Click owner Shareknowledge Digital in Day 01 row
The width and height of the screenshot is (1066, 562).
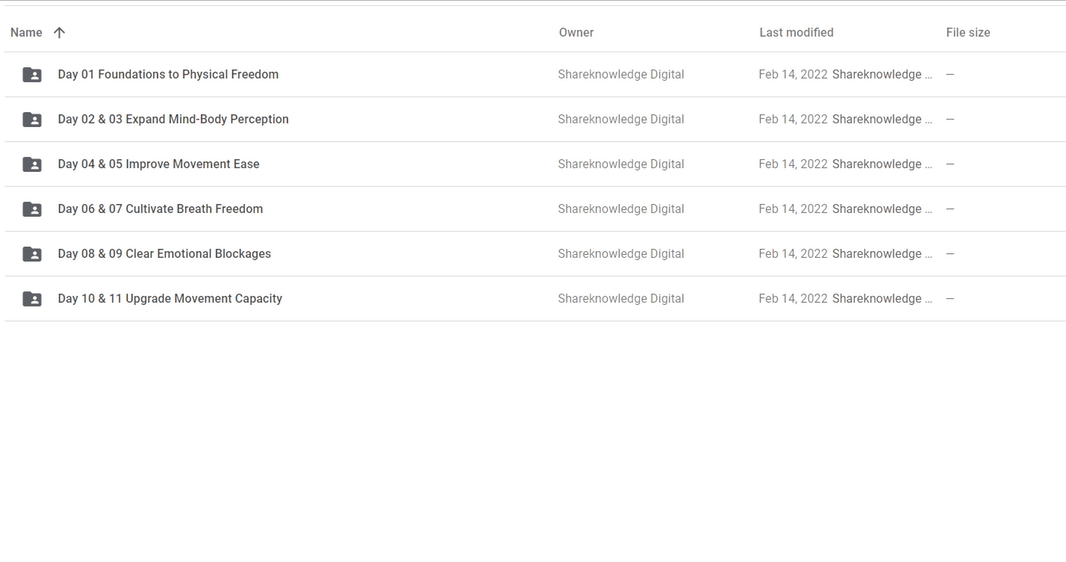[x=621, y=75]
